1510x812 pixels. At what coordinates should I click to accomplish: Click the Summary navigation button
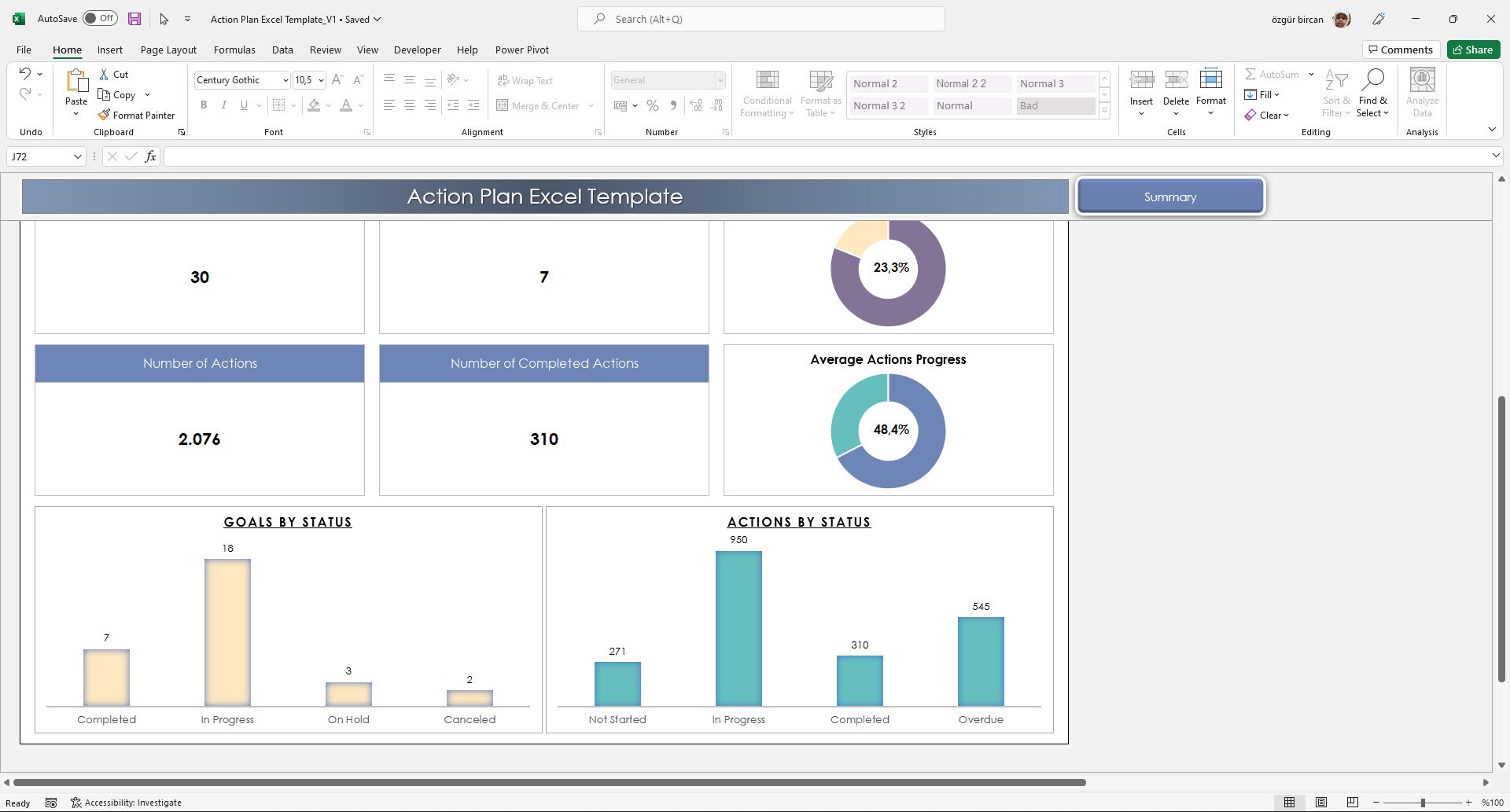(x=1170, y=197)
